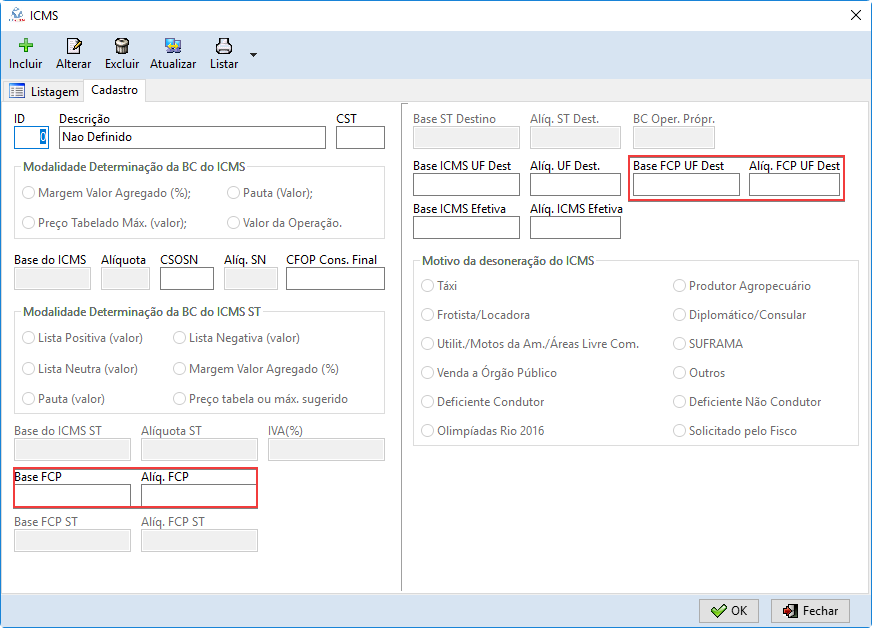
Task: Click the CSOSN input field
Action: (x=187, y=278)
